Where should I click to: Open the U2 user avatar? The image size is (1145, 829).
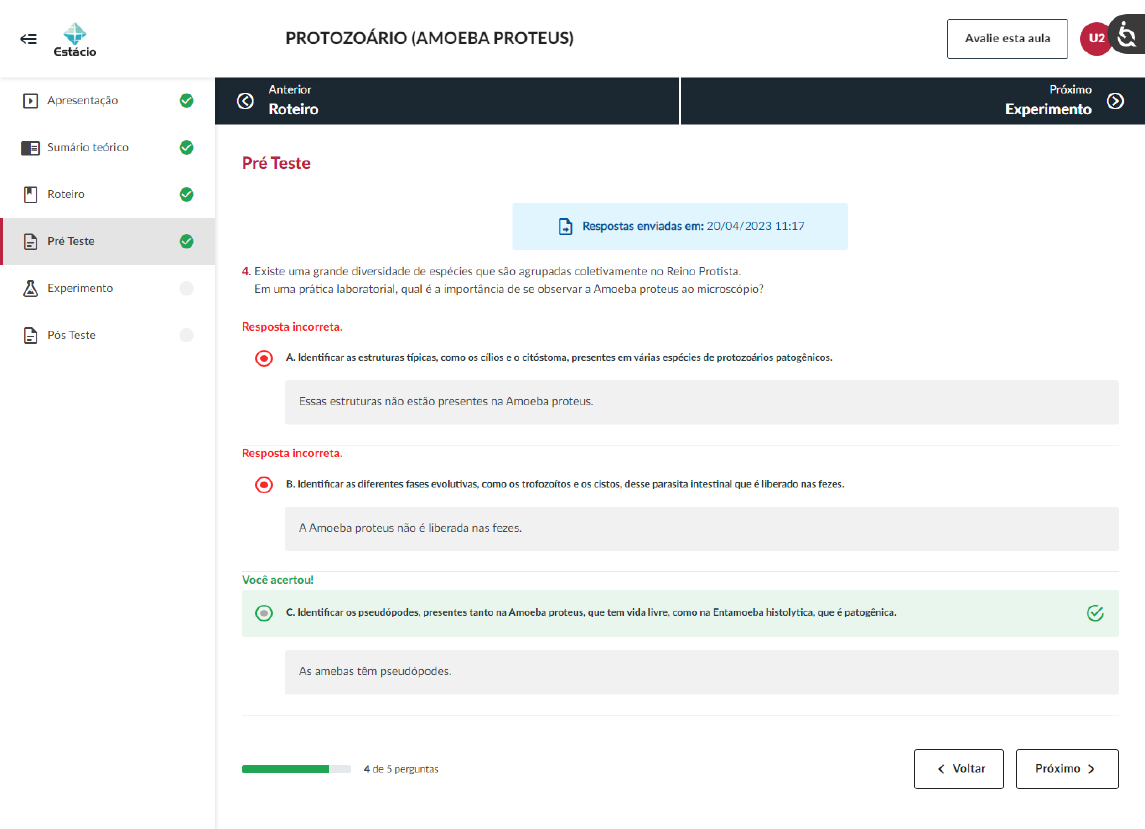(1096, 39)
